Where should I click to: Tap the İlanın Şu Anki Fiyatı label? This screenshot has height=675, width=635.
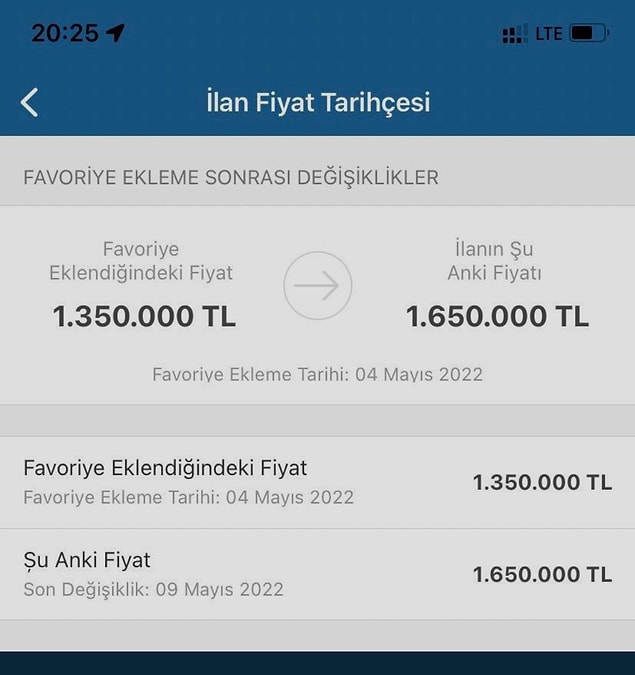point(494,261)
